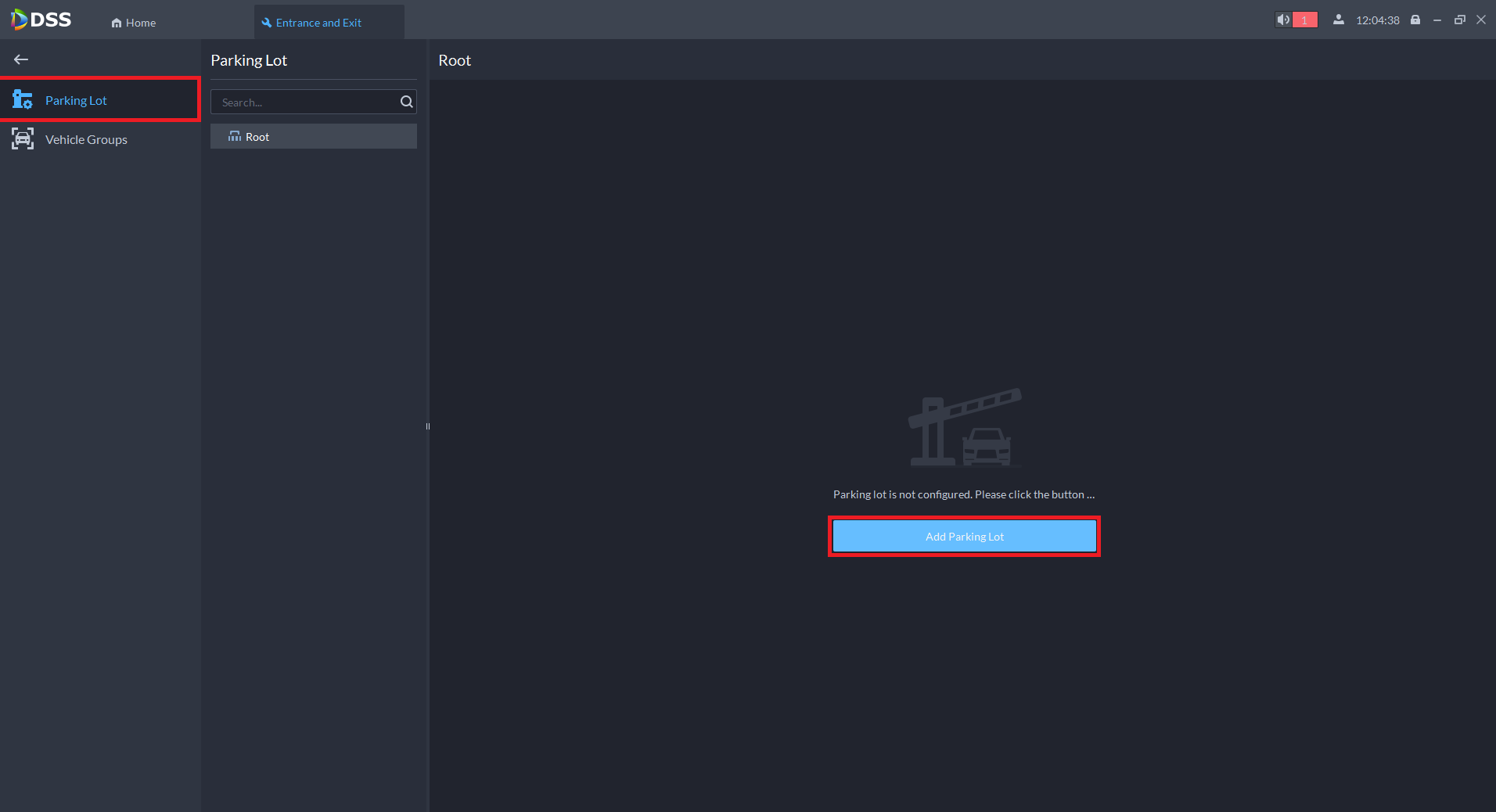Switch to the Home tab
The height and width of the screenshot is (812, 1496).
pyautogui.click(x=134, y=23)
